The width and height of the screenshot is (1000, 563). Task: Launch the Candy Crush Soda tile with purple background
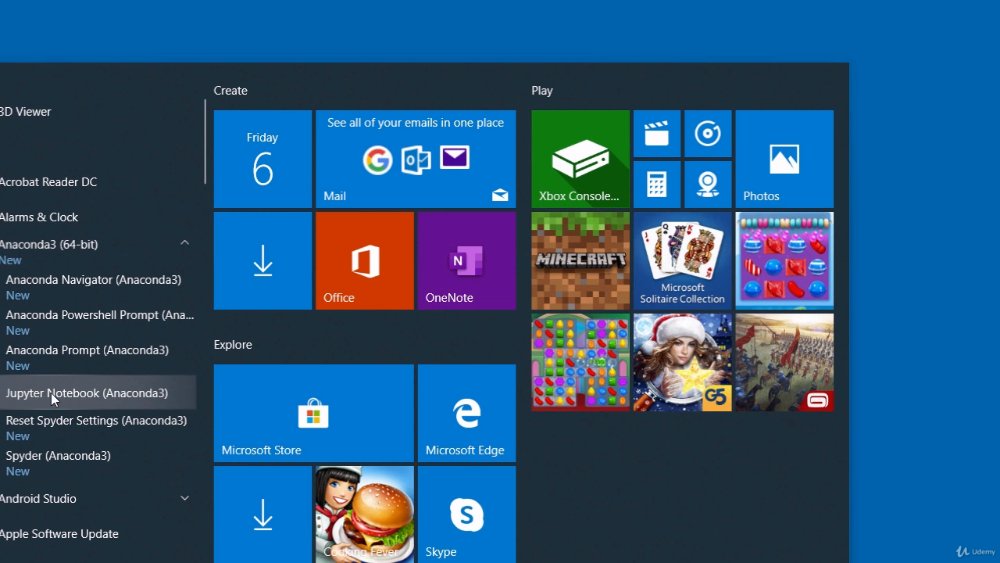click(x=784, y=261)
